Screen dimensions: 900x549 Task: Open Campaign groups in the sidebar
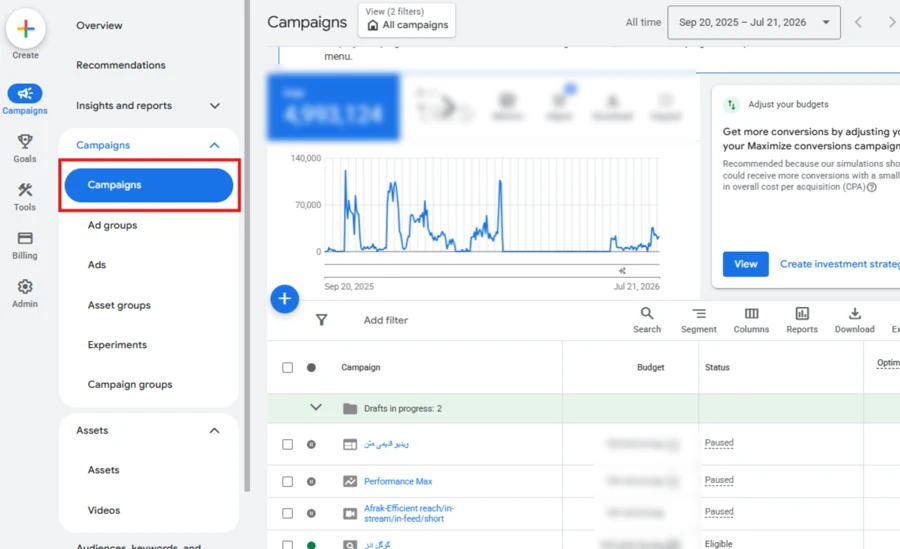click(130, 385)
